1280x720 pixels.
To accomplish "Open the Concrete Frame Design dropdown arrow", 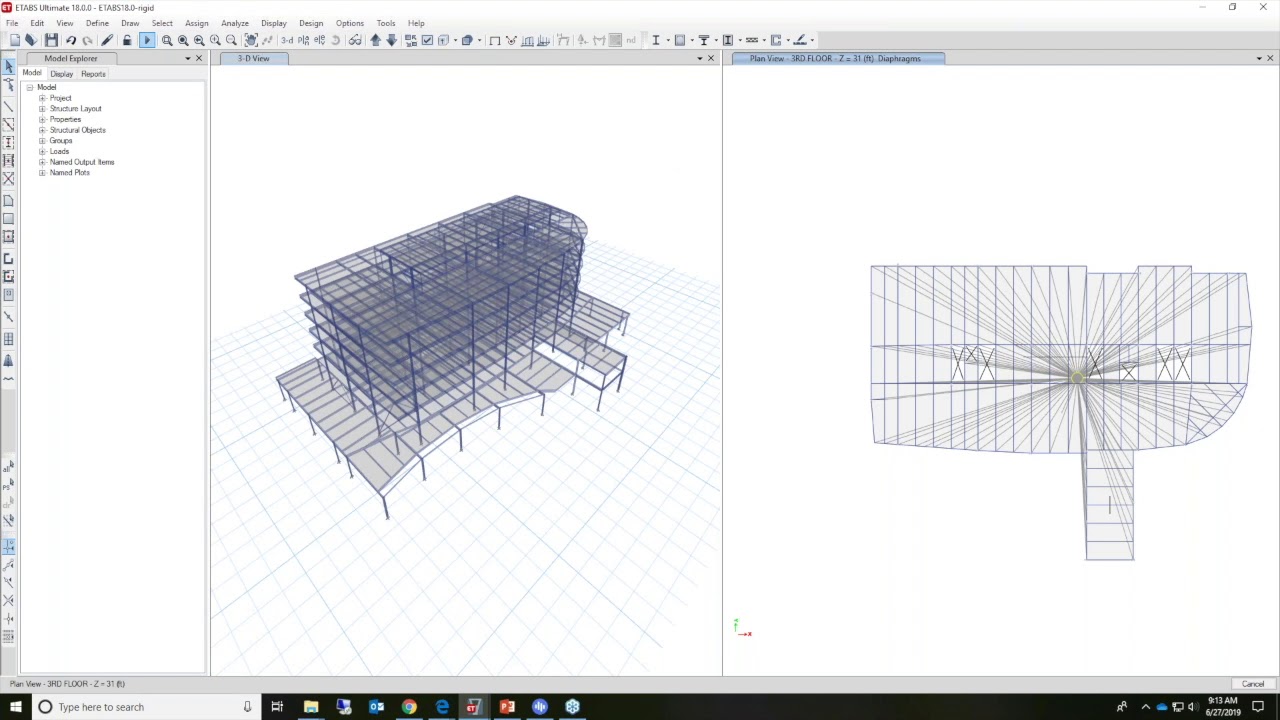I will pyautogui.click(x=691, y=40).
